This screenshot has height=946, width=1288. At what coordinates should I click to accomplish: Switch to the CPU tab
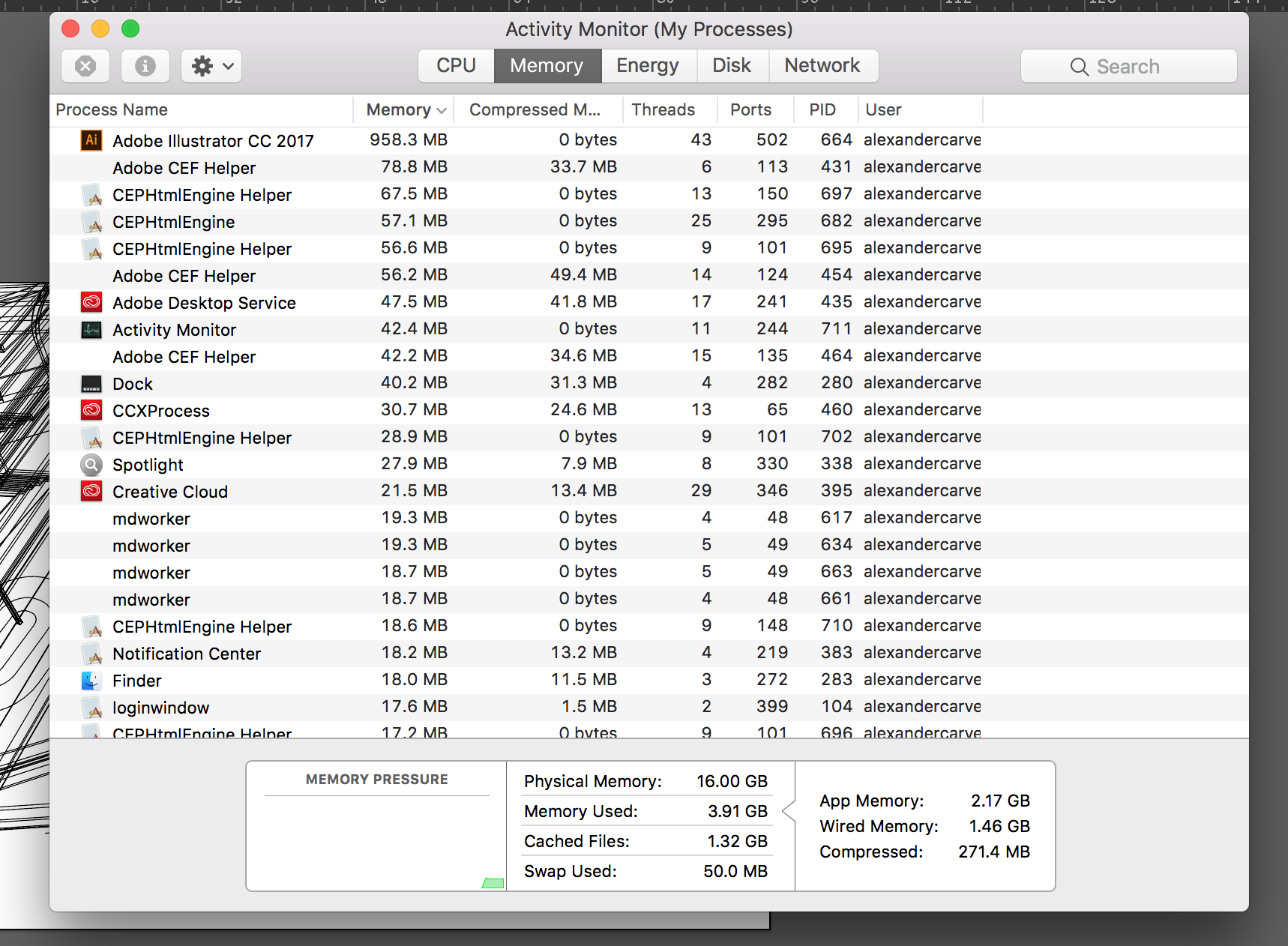[x=456, y=66]
